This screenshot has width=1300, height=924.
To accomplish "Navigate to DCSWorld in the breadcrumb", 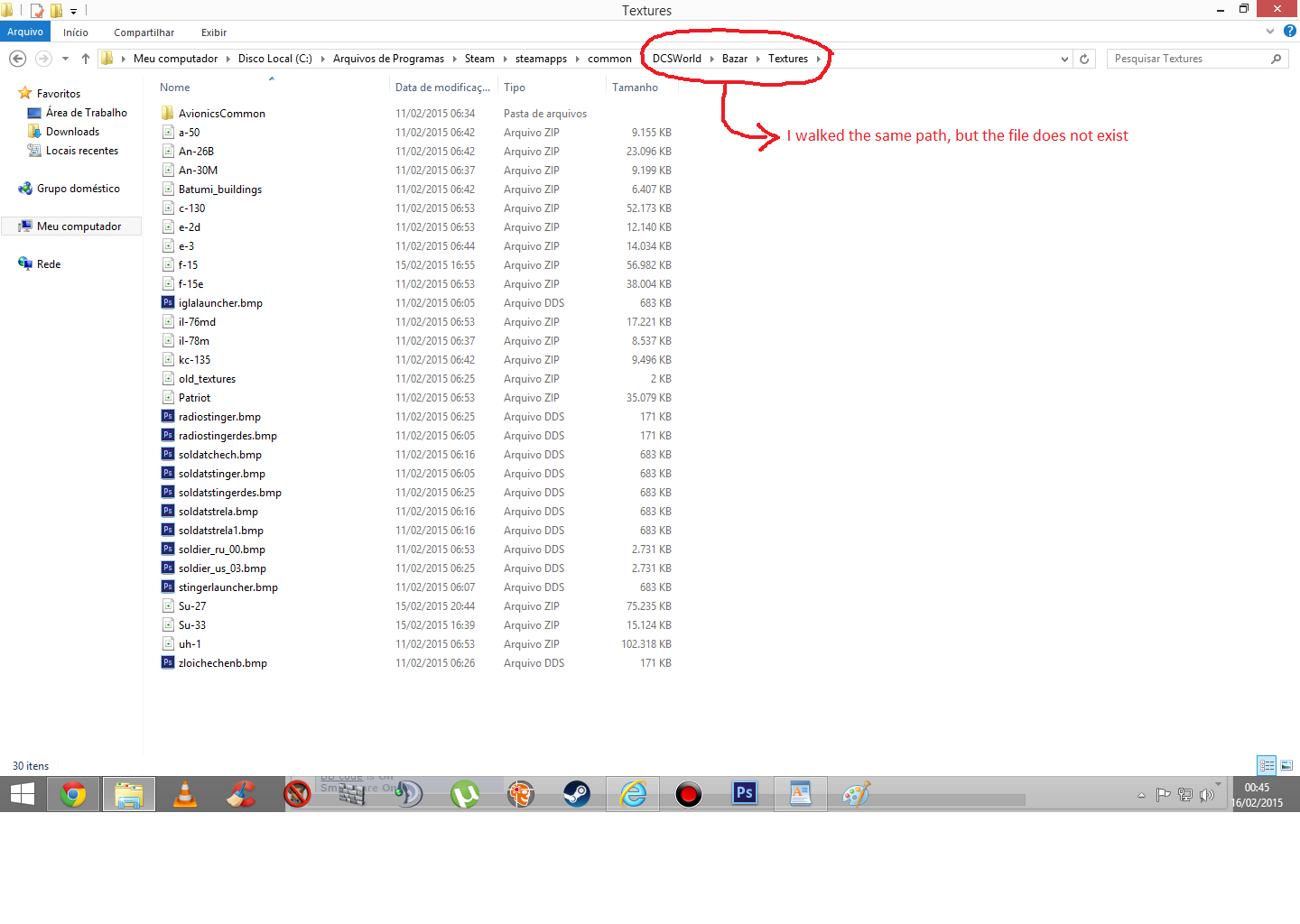I will click(676, 59).
